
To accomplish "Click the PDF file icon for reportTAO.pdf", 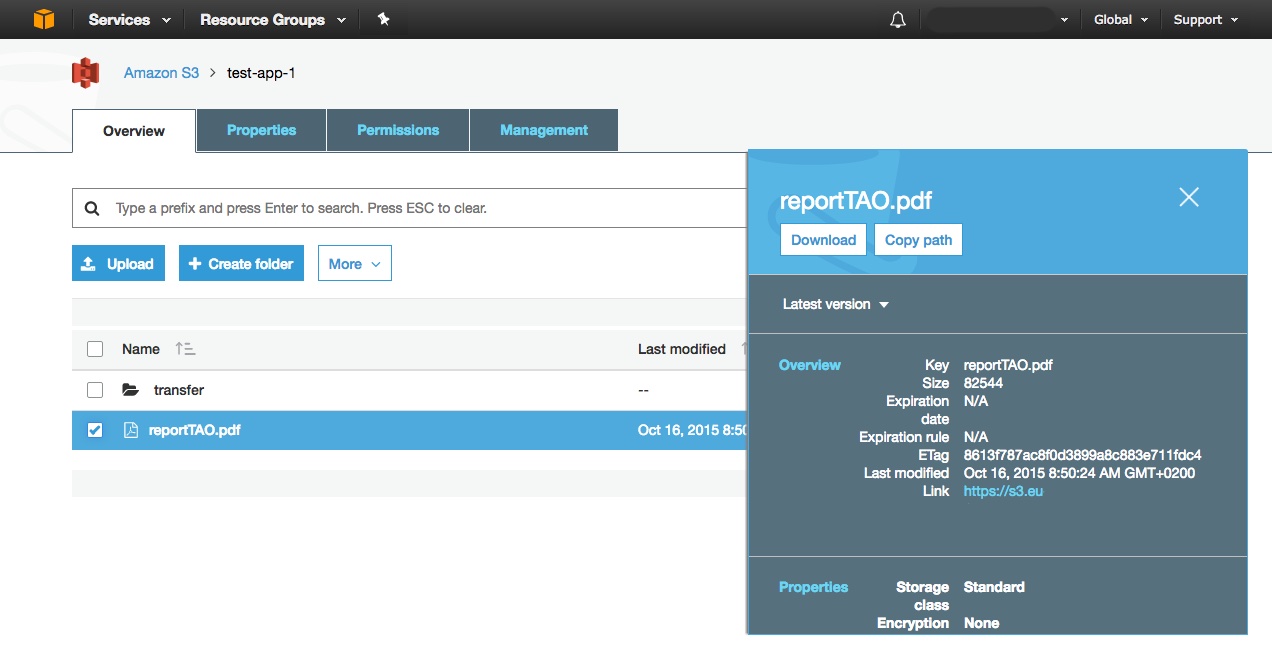I will coord(130,430).
